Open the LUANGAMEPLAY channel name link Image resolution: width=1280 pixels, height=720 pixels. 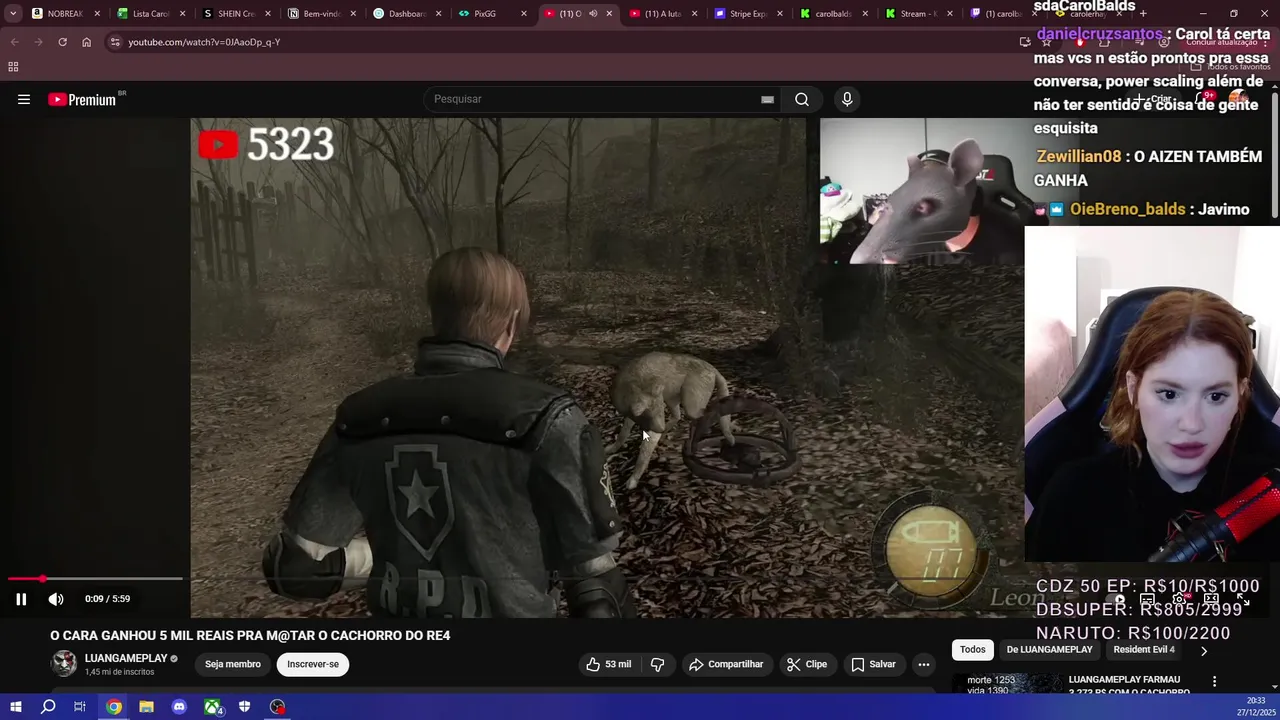125,658
